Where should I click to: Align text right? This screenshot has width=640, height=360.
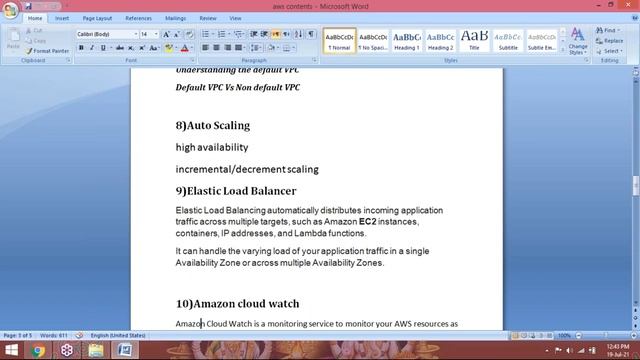click(x=227, y=48)
